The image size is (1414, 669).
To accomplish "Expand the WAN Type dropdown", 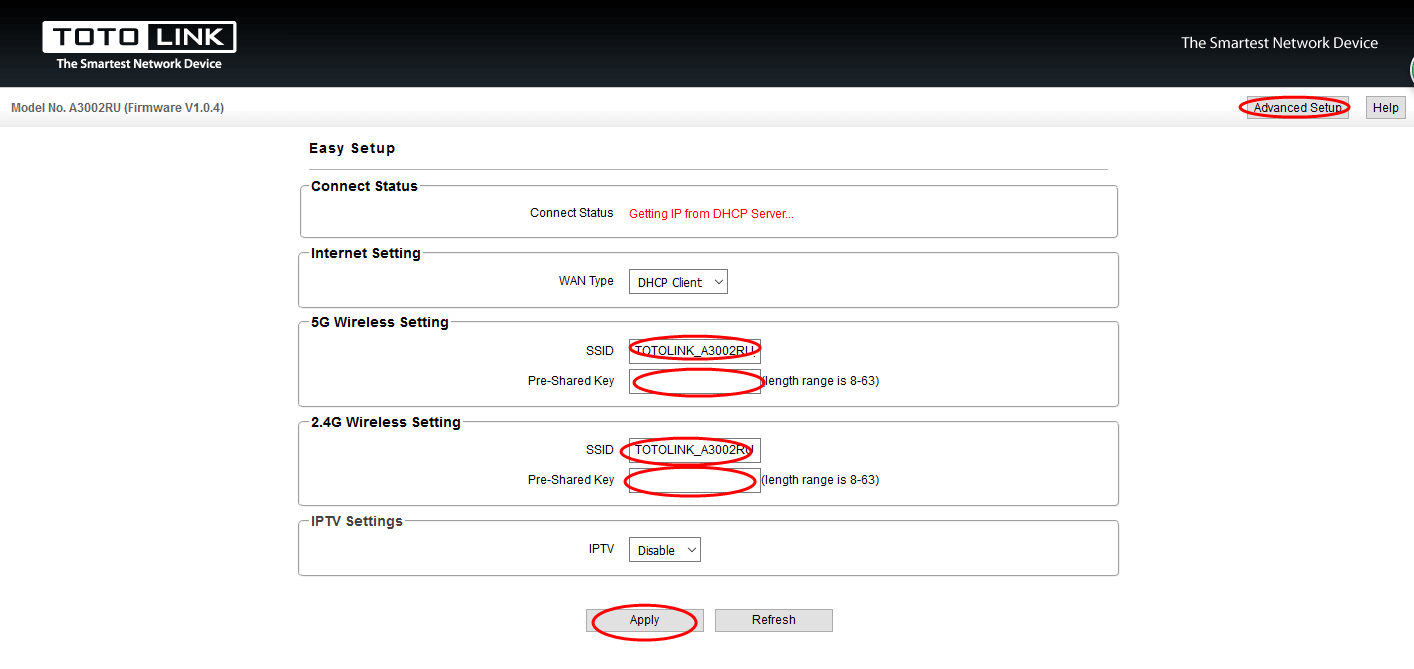I will [x=678, y=282].
